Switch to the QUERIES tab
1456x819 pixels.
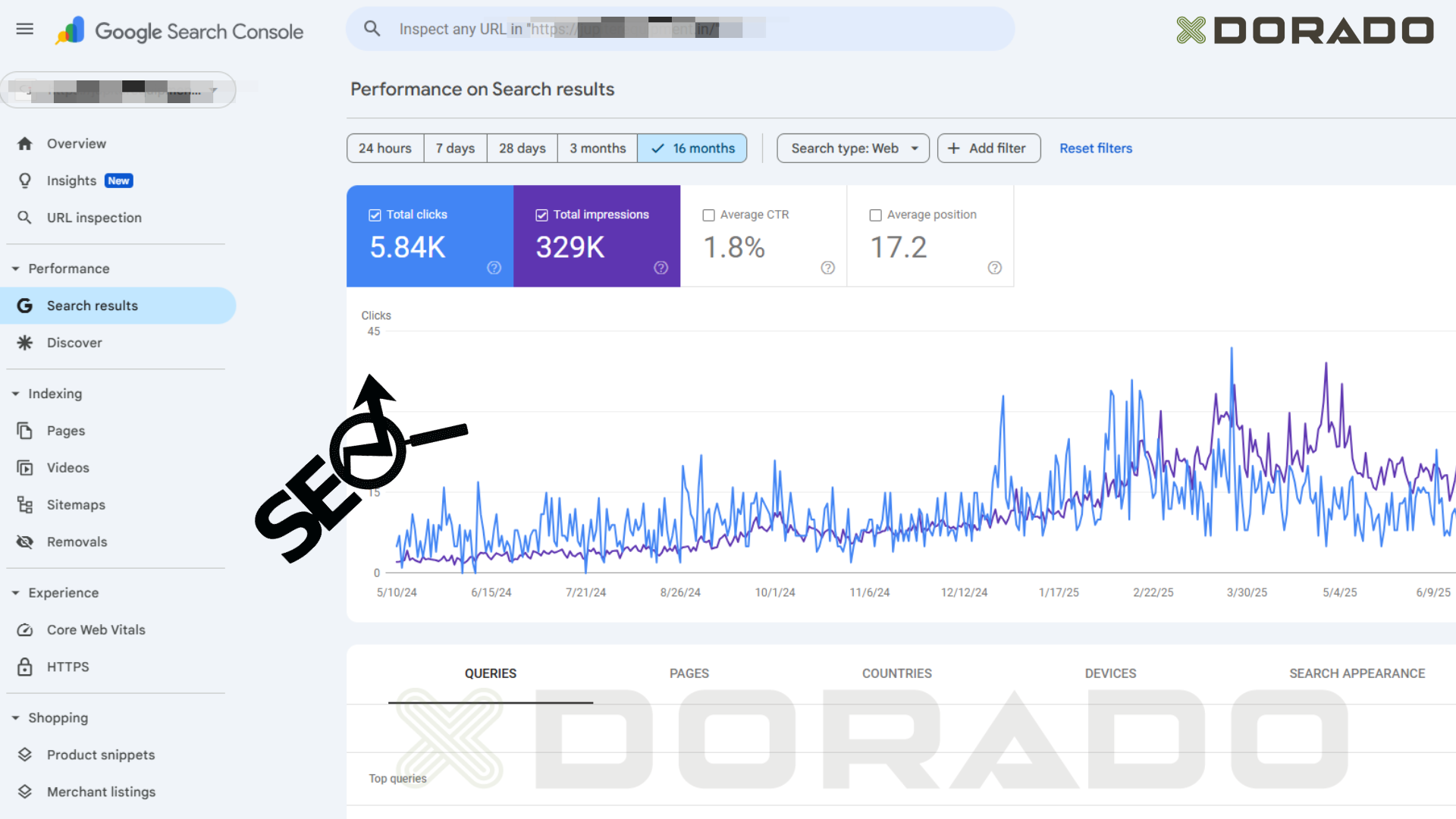(x=491, y=673)
